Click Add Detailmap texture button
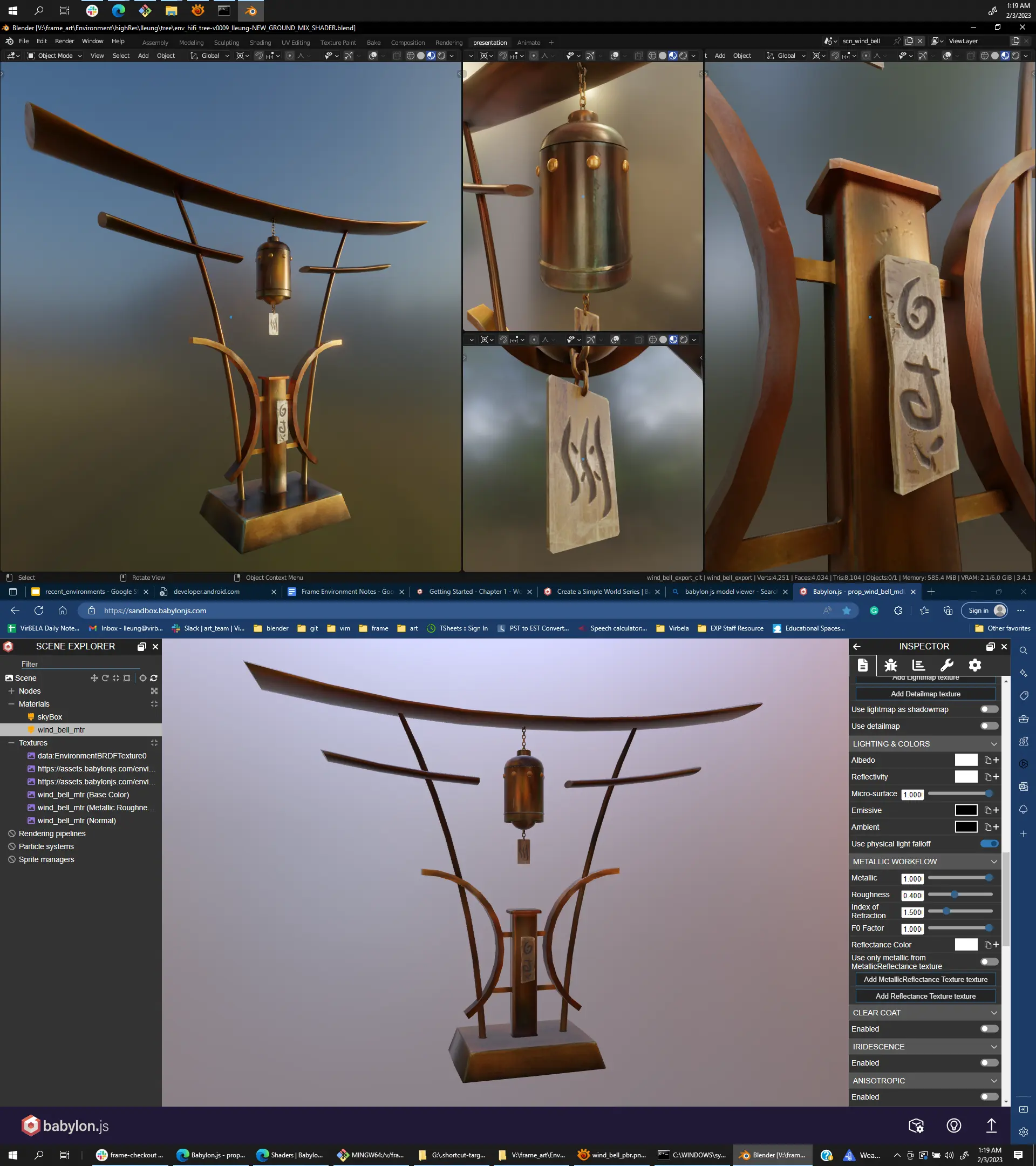Image resolution: width=1036 pixels, height=1166 pixels. 925,694
